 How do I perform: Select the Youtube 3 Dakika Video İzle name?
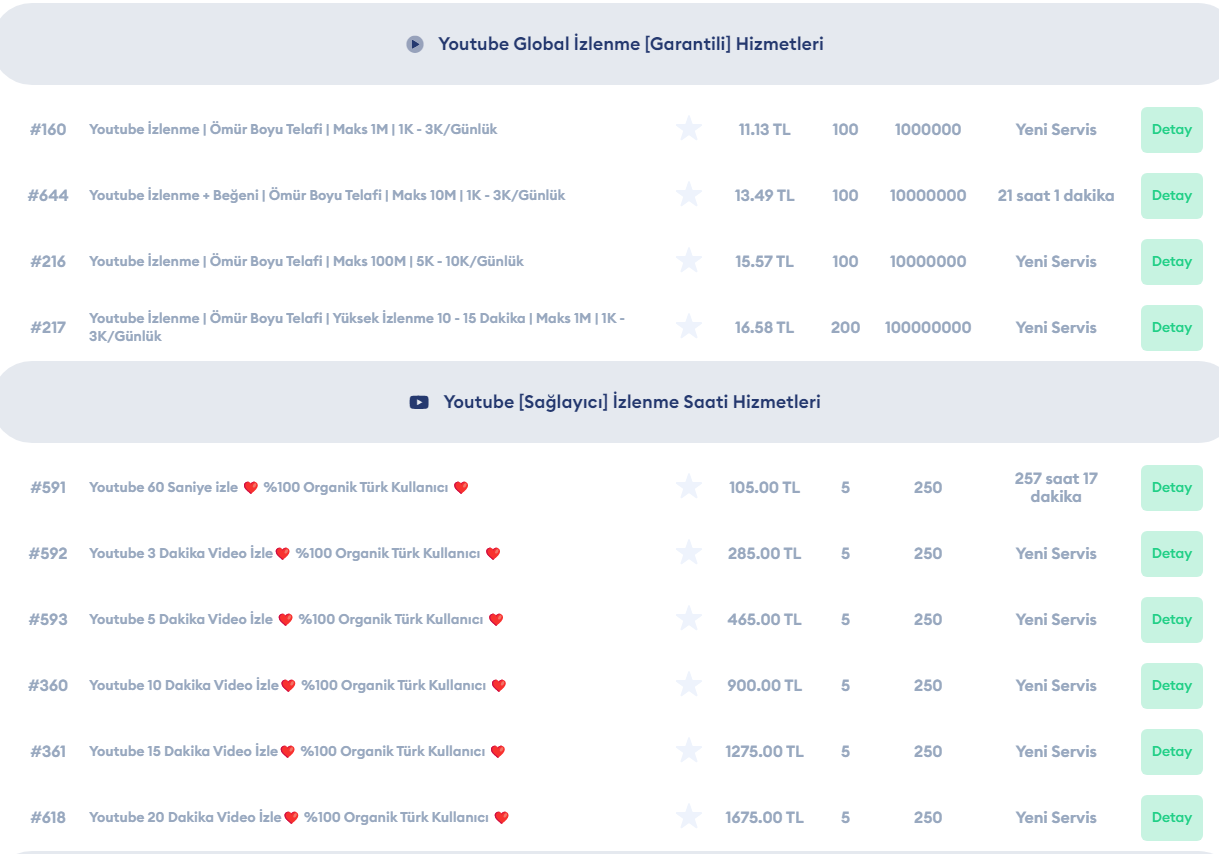295,553
